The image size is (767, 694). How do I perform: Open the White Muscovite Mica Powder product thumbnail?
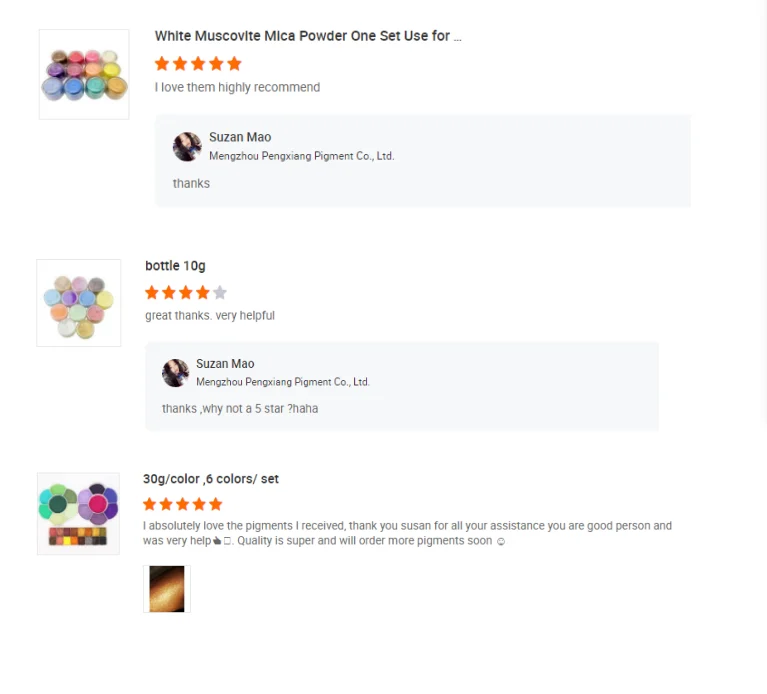tap(84, 74)
